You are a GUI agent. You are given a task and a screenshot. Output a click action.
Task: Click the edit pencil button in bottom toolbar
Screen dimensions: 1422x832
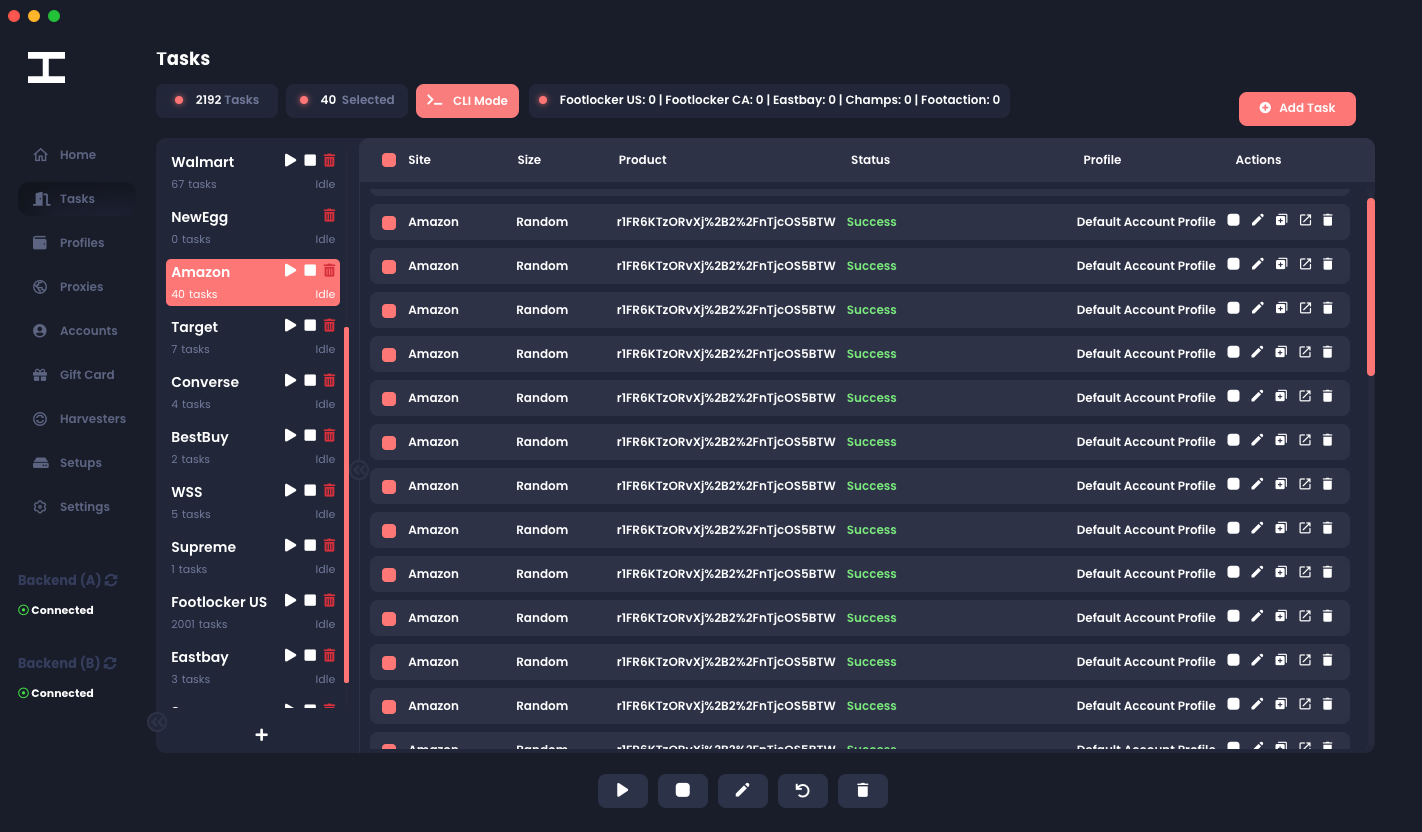pos(742,791)
